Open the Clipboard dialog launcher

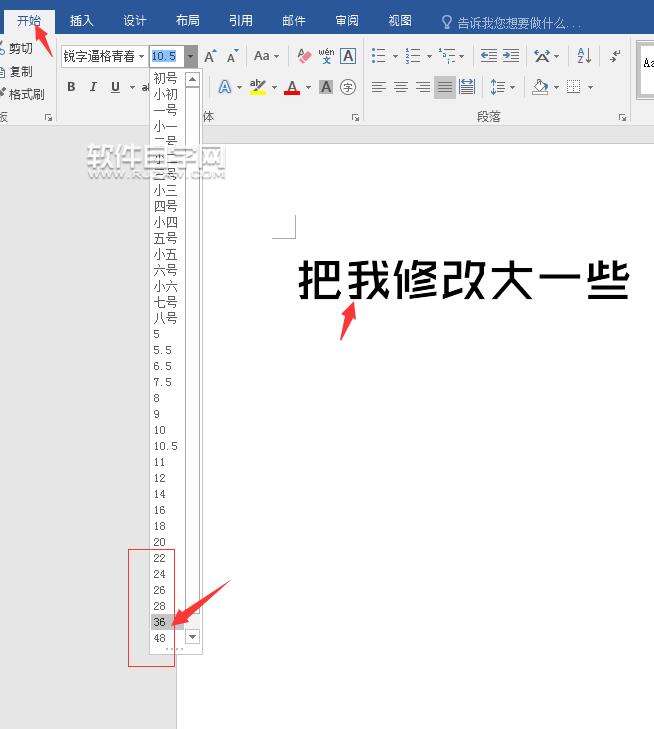tap(48, 118)
